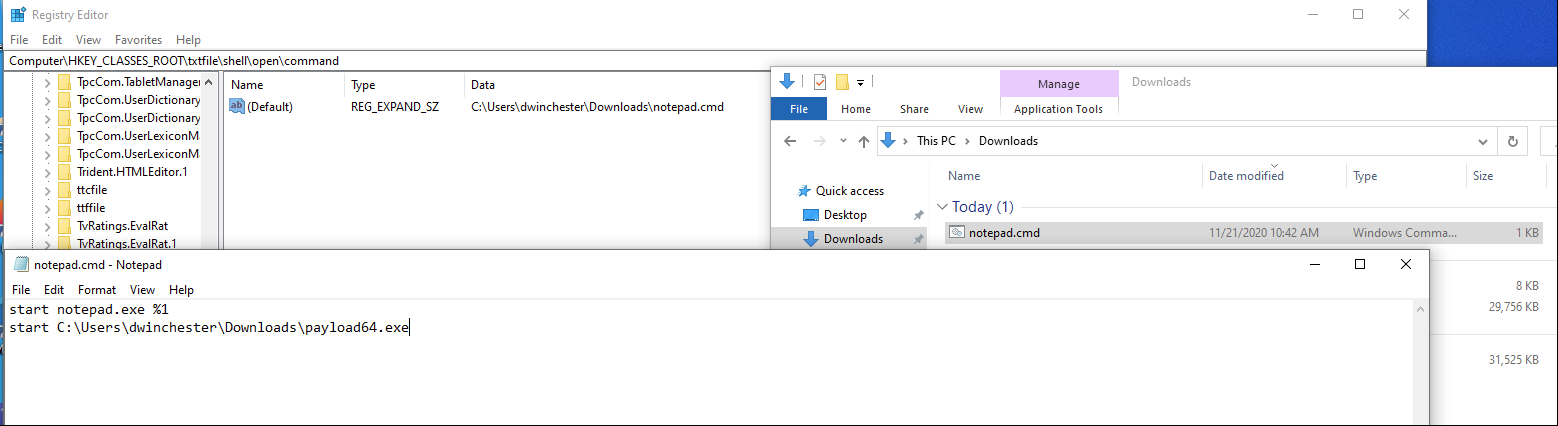Click This PC in Explorer breadcrumb
Screen dimensions: 1558x426
point(935,141)
